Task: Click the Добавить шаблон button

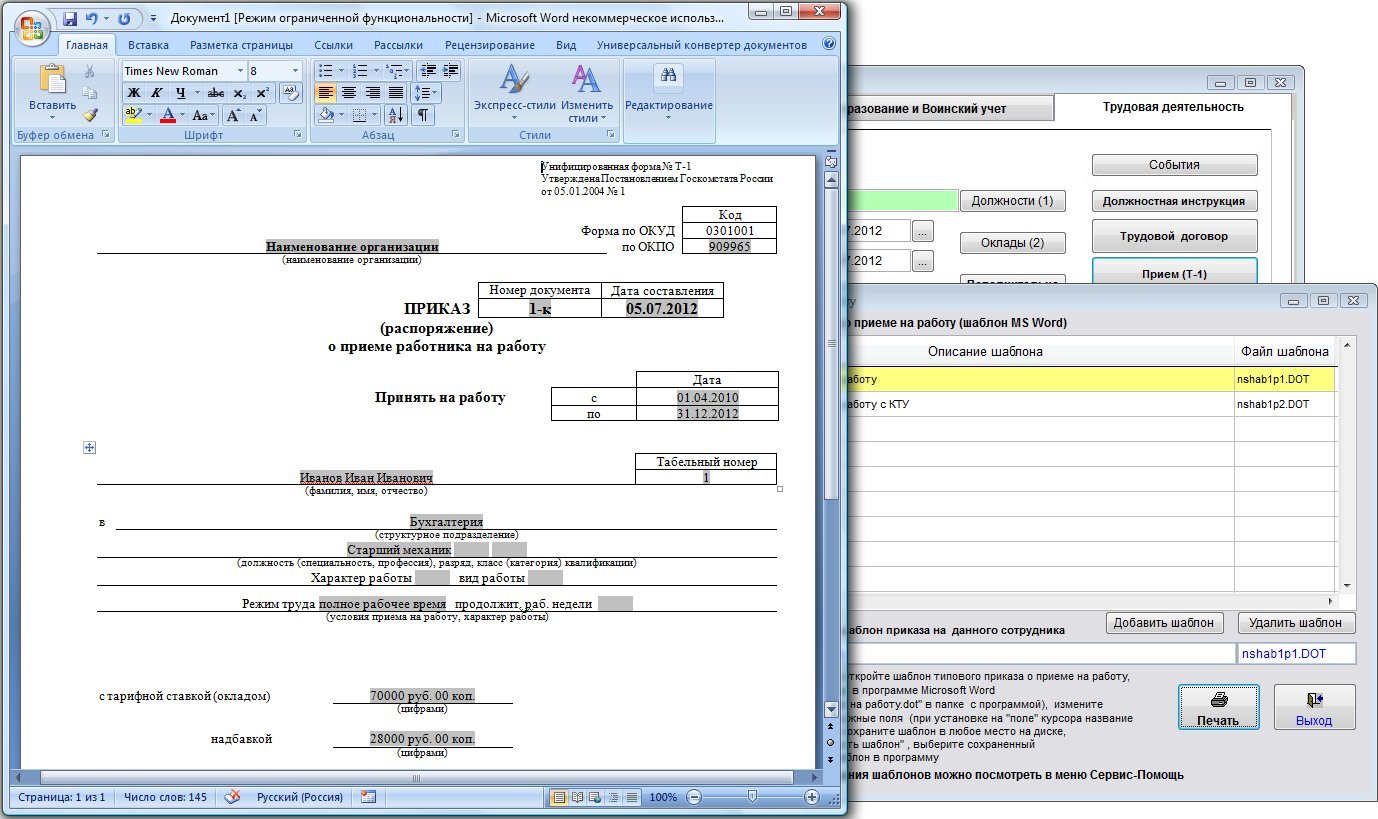Action: pyautogui.click(x=1165, y=623)
